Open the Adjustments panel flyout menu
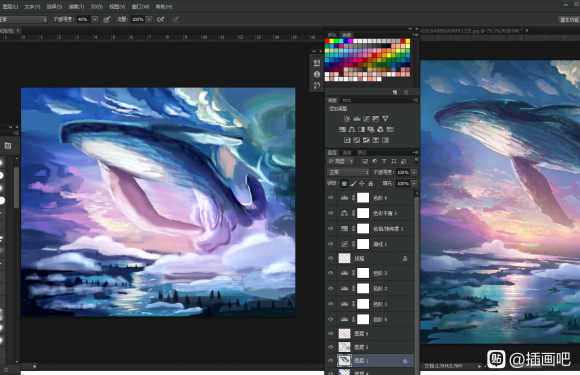 pyautogui.click(x=415, y=100)
